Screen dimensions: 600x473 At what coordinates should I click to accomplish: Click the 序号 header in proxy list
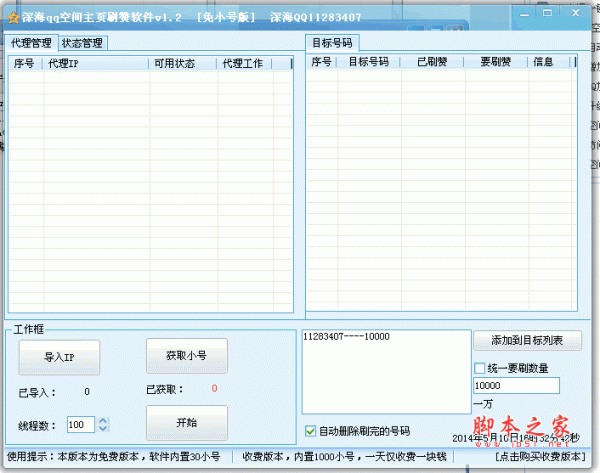pyautogui.click(x=25, y=63)
